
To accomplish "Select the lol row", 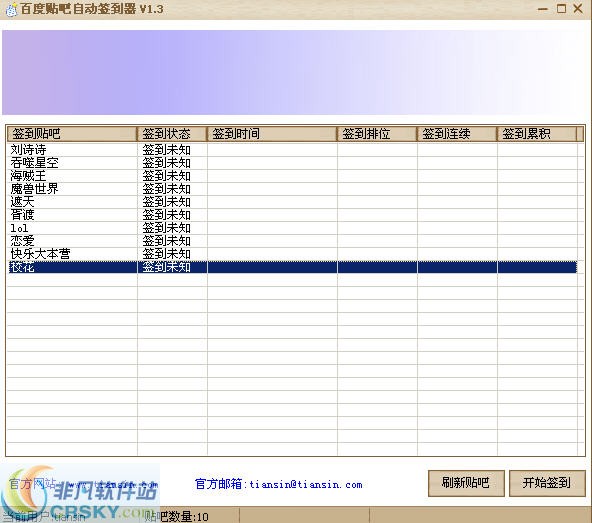I will click(x=292, y=228).
